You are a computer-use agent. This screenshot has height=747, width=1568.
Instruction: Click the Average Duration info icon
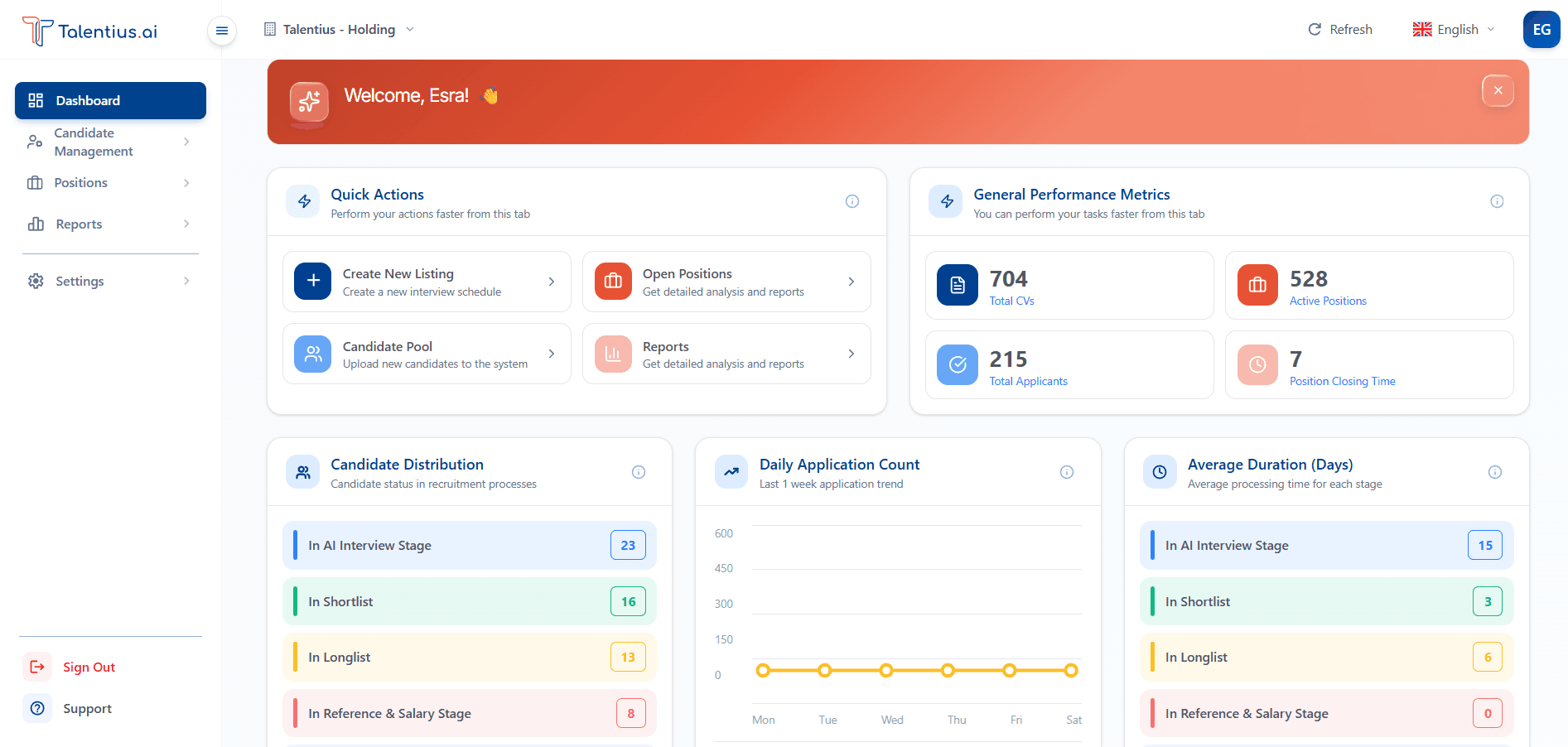(x=1495, y=472)
